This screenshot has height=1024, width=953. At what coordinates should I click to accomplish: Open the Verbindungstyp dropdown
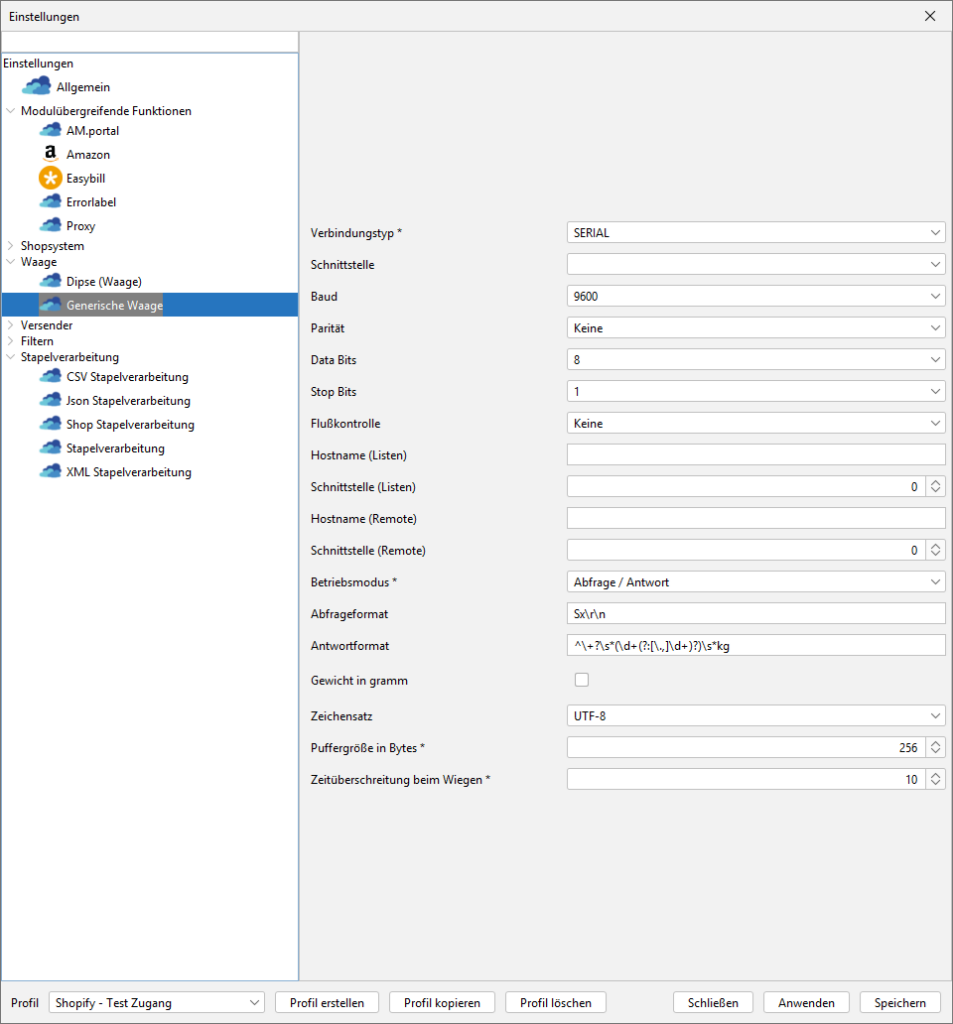[x=755, y=232]
